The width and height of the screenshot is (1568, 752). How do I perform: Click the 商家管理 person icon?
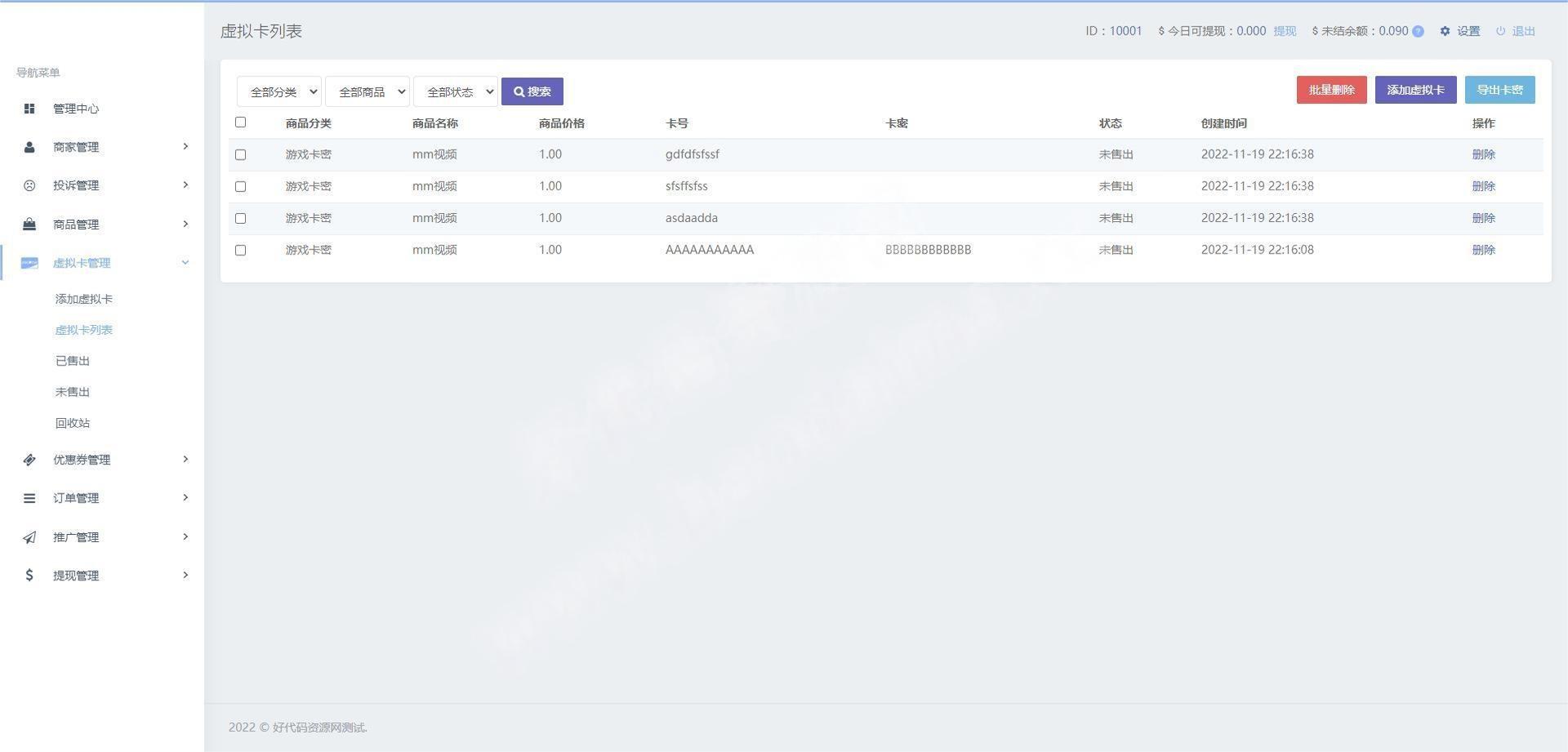(x=29, y=147)
